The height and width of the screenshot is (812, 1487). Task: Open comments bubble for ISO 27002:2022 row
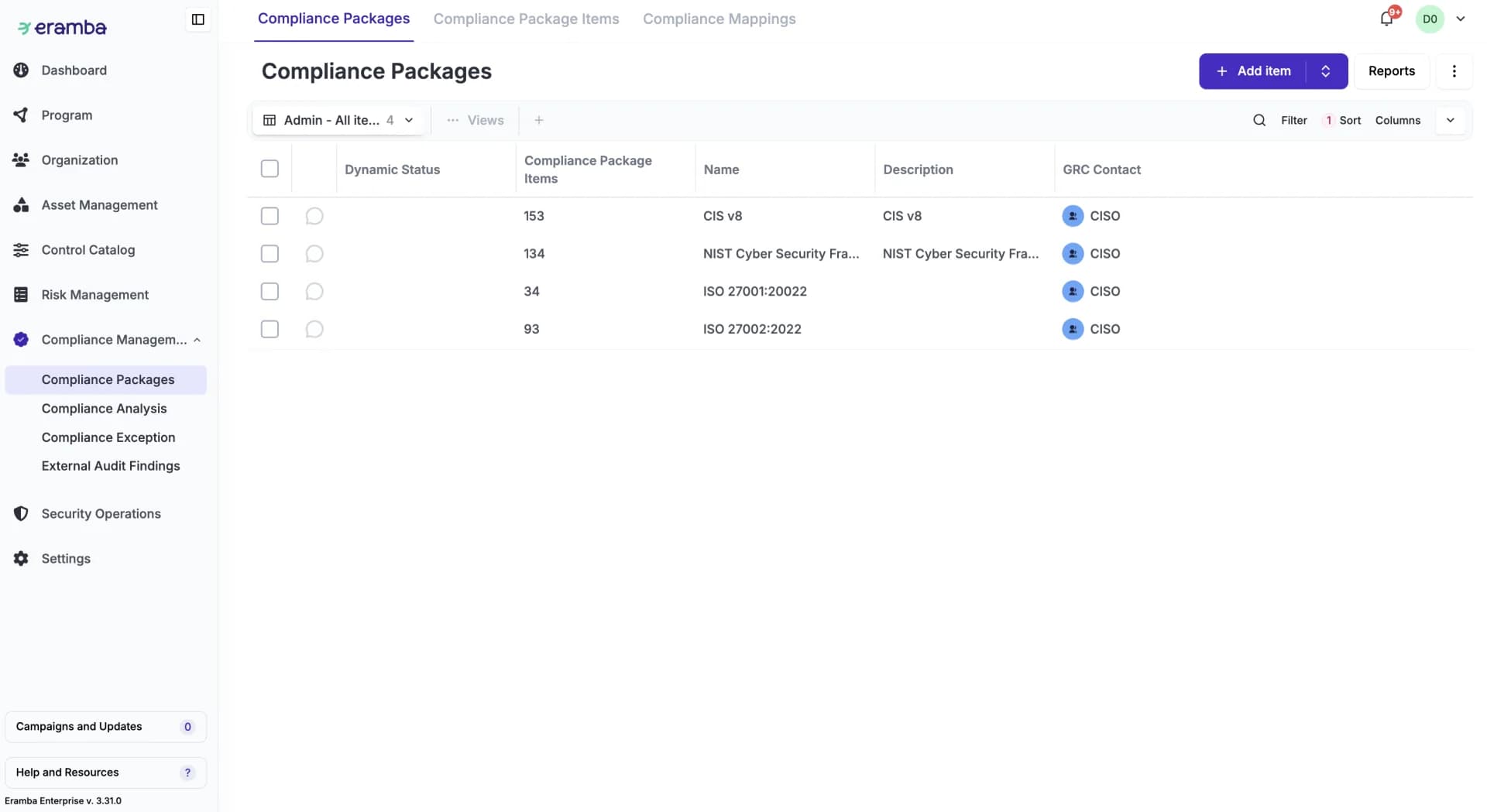pos(314,329)
